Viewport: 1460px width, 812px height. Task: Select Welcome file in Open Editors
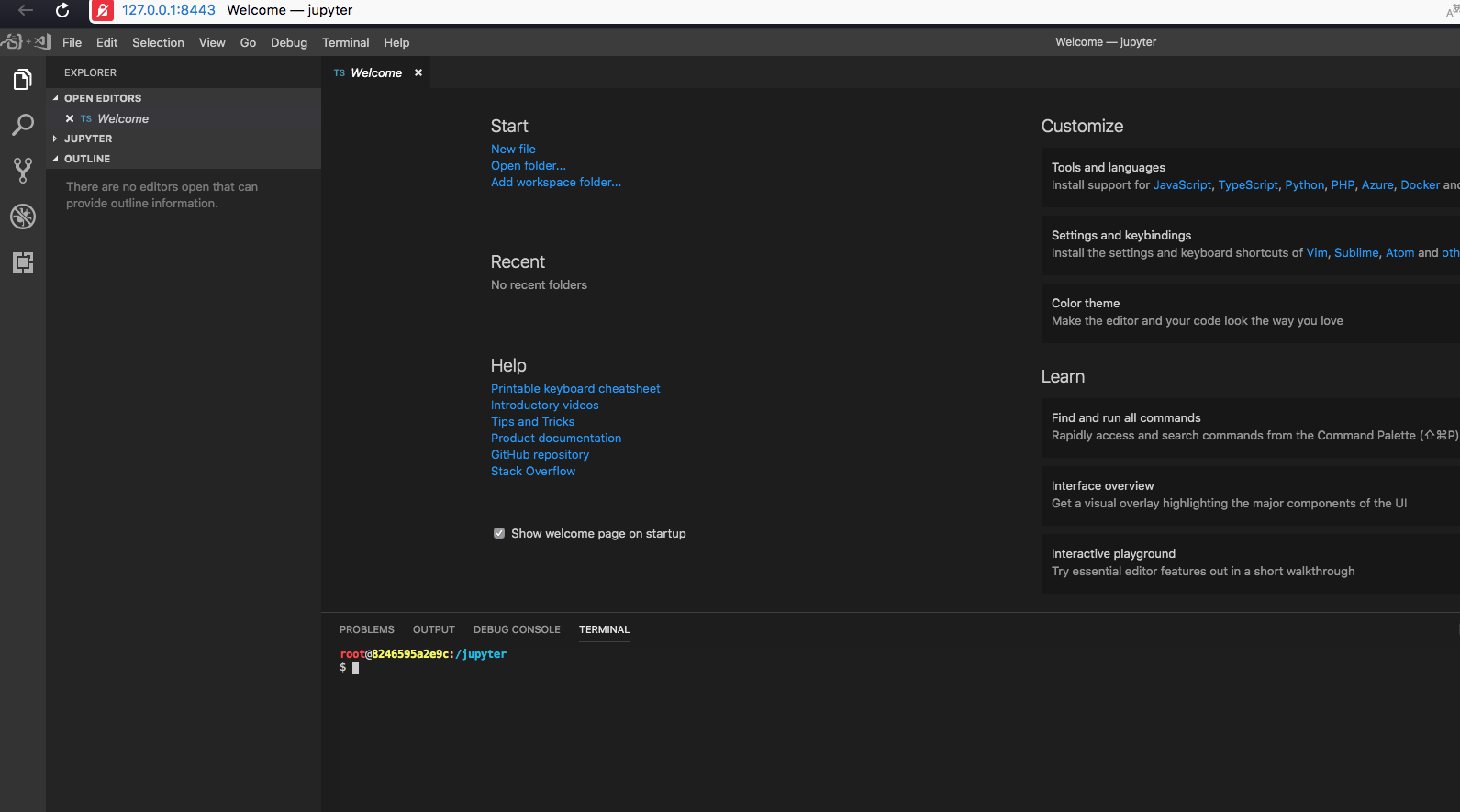[x=184, y=118]
